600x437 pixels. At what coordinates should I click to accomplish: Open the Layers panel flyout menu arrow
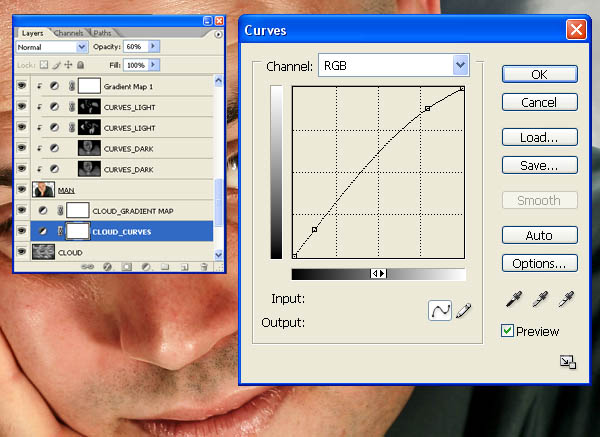[x=218, y=34]
